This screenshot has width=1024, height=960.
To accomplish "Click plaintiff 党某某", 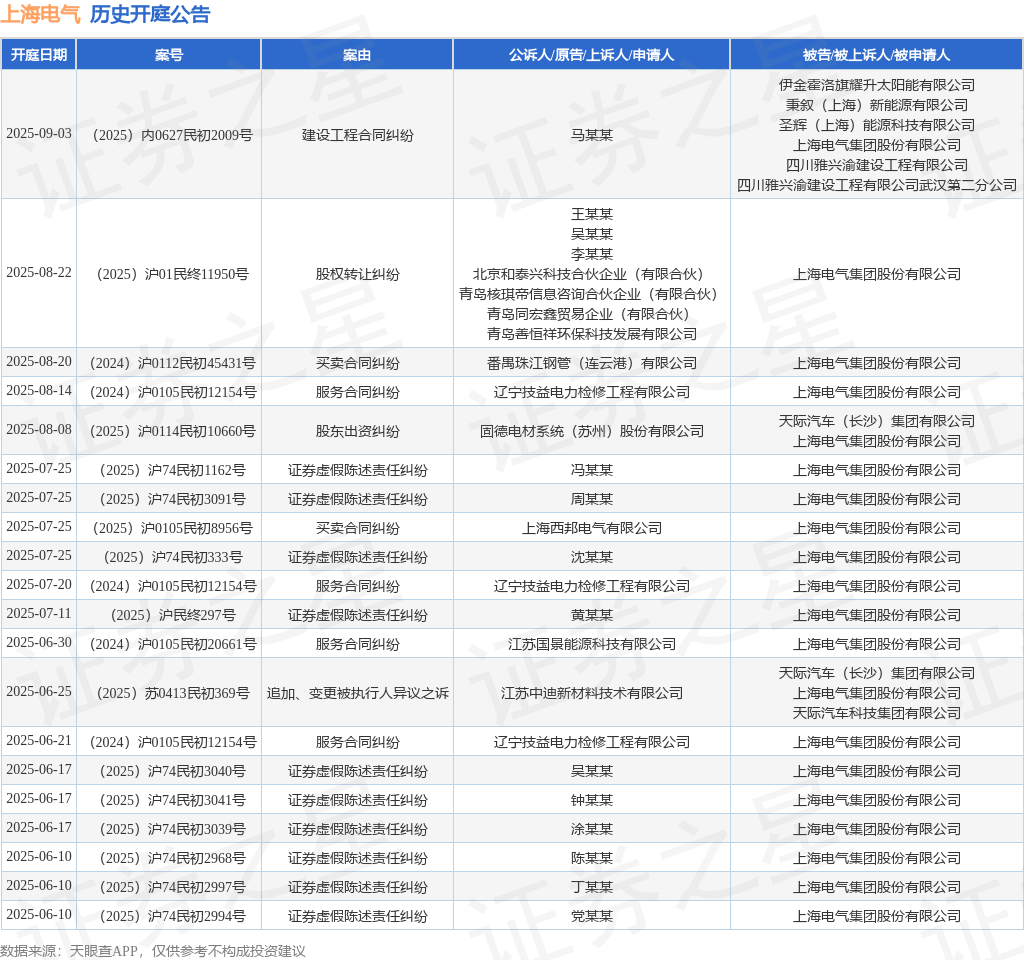I will 592,916.
